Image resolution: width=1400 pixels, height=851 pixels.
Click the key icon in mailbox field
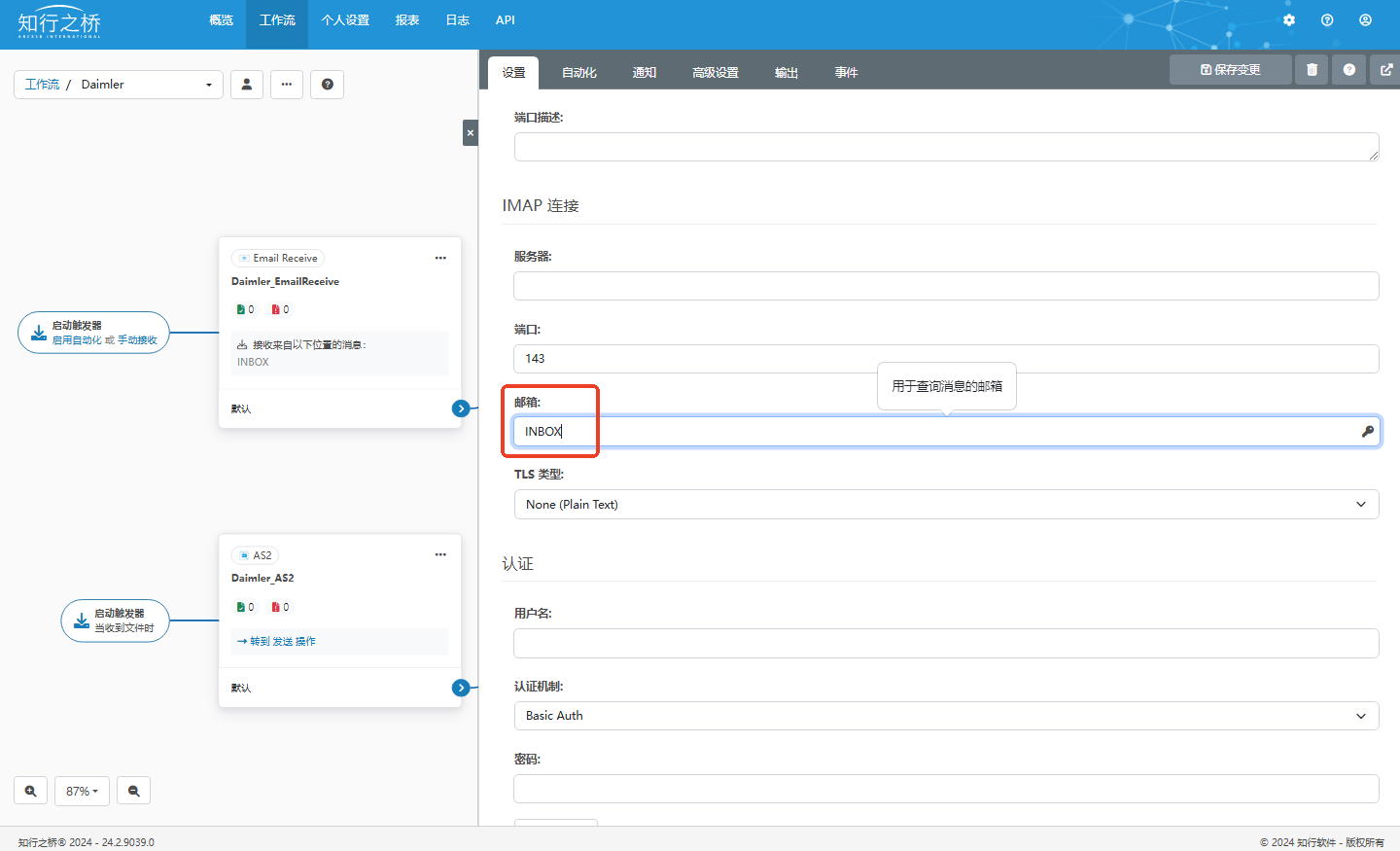point(1367,432)
